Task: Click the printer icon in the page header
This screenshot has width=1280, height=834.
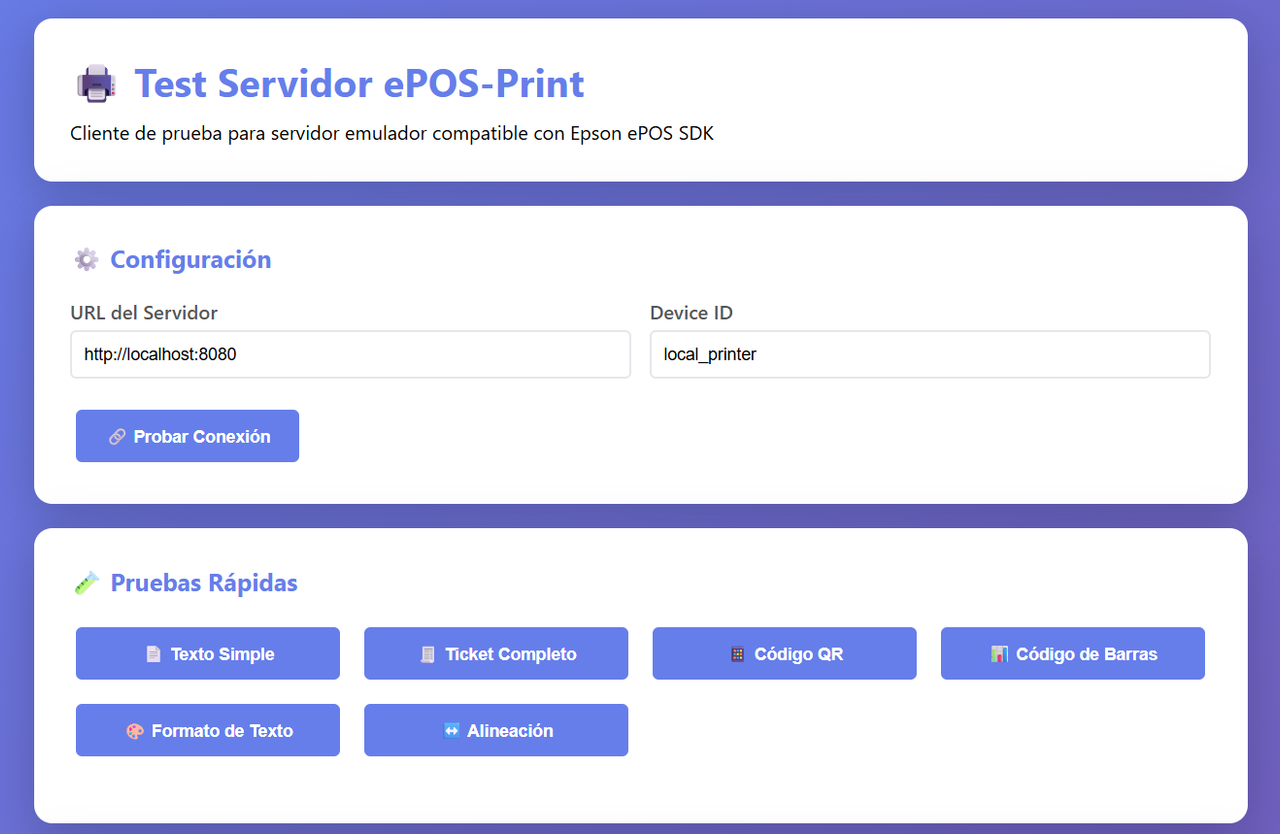Action: (96, 83)
